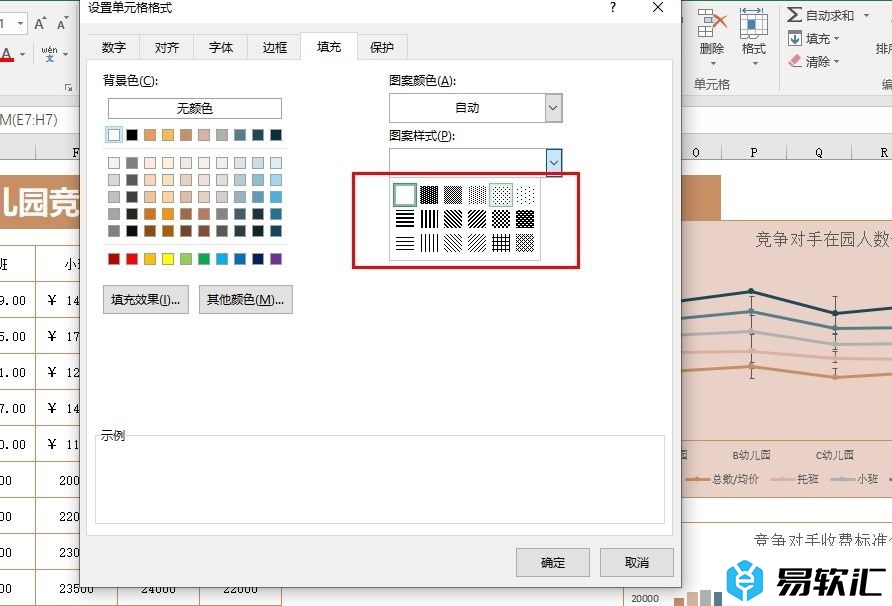This screenshot has height=606, width=892.
Task: Confirm with the 确定 button
Action: (552, 562)
